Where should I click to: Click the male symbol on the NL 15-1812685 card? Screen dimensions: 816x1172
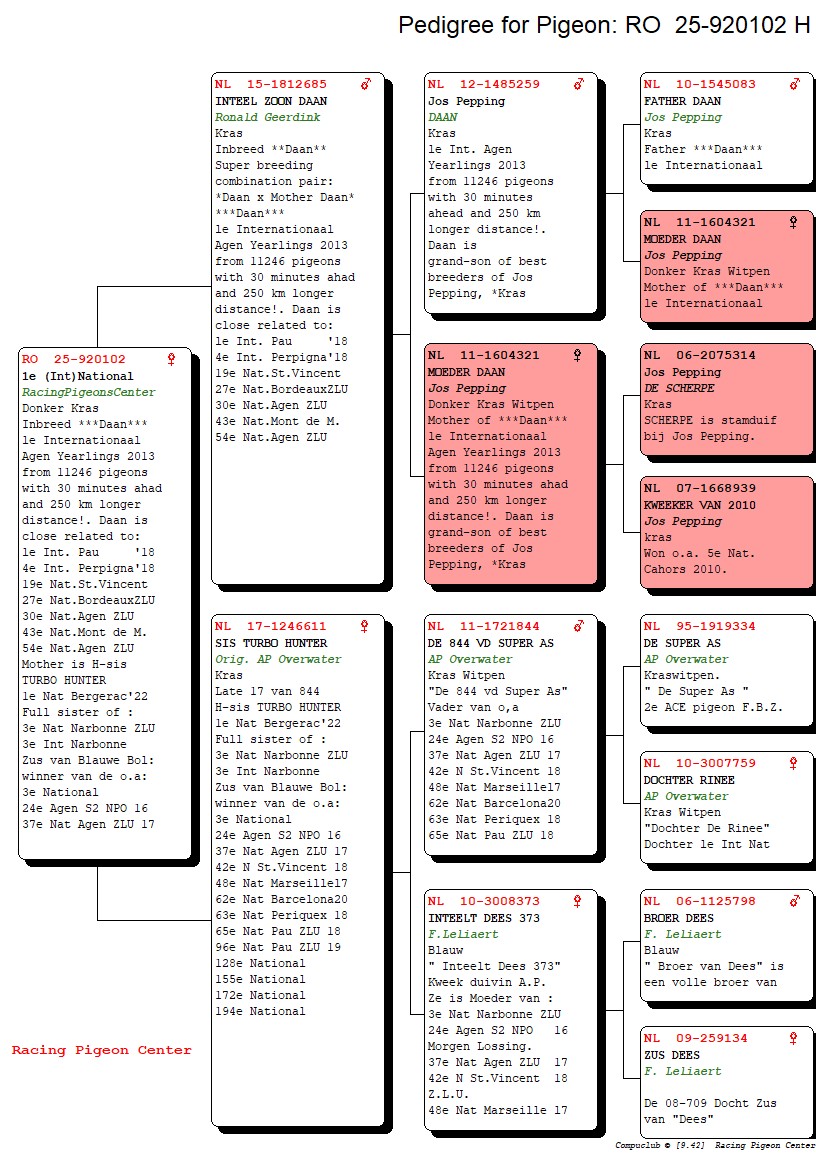click(x=366, y=85)
